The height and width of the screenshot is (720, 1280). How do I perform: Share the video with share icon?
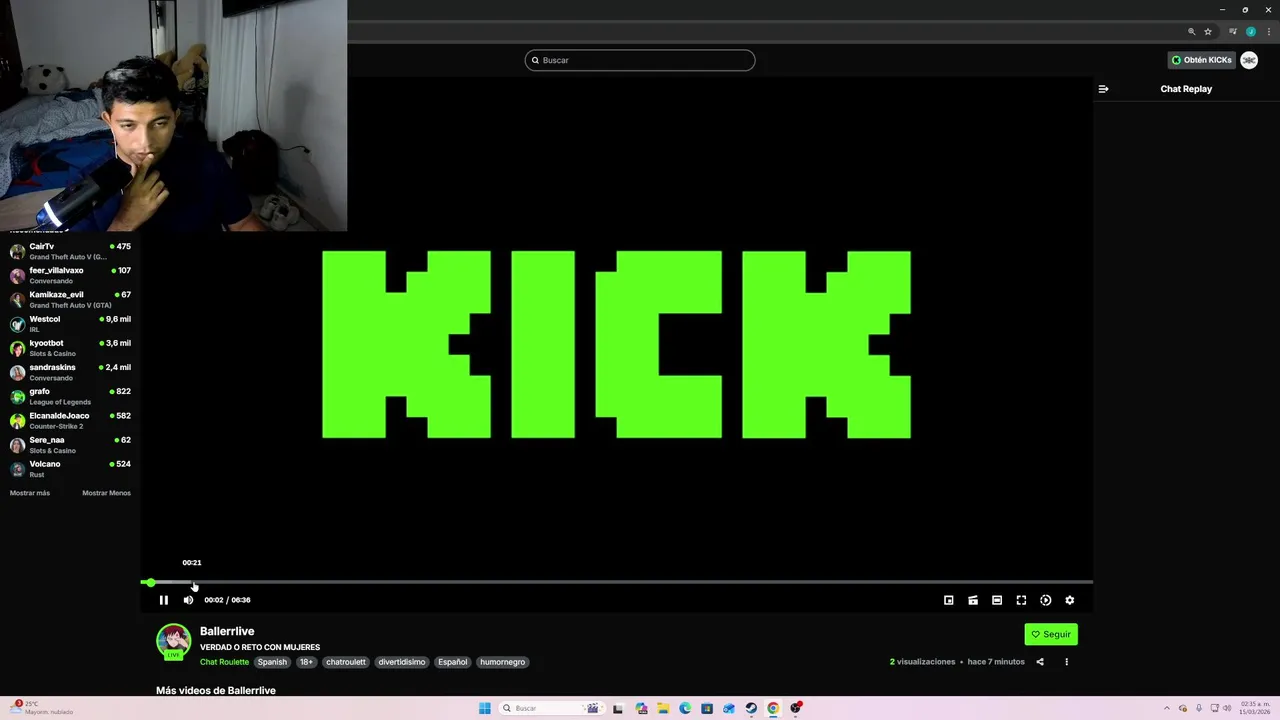[1040, 662]
